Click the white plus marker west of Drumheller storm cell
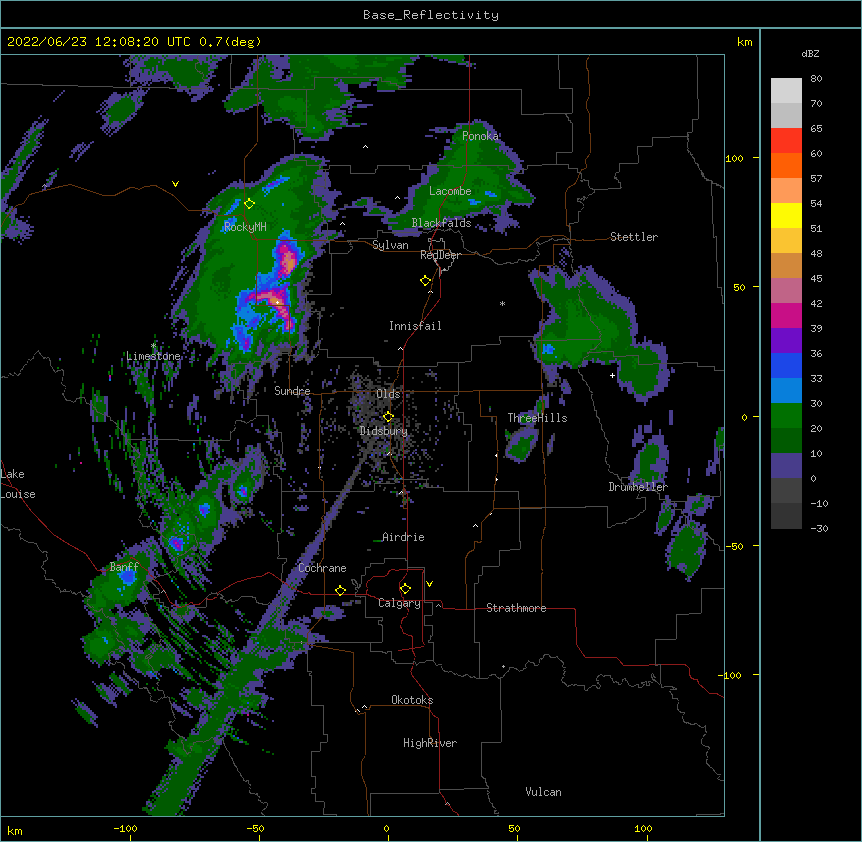 (x=612, y=375)
